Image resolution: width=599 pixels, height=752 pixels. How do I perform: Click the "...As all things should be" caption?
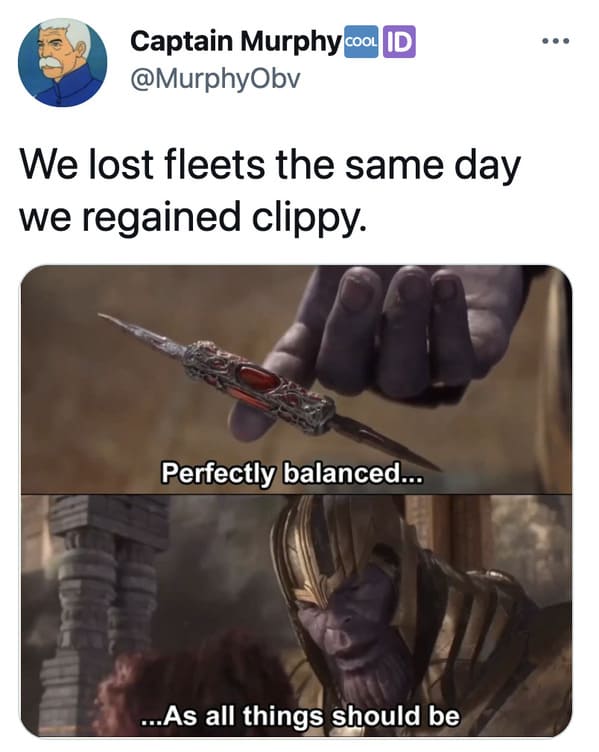(300, 716)
